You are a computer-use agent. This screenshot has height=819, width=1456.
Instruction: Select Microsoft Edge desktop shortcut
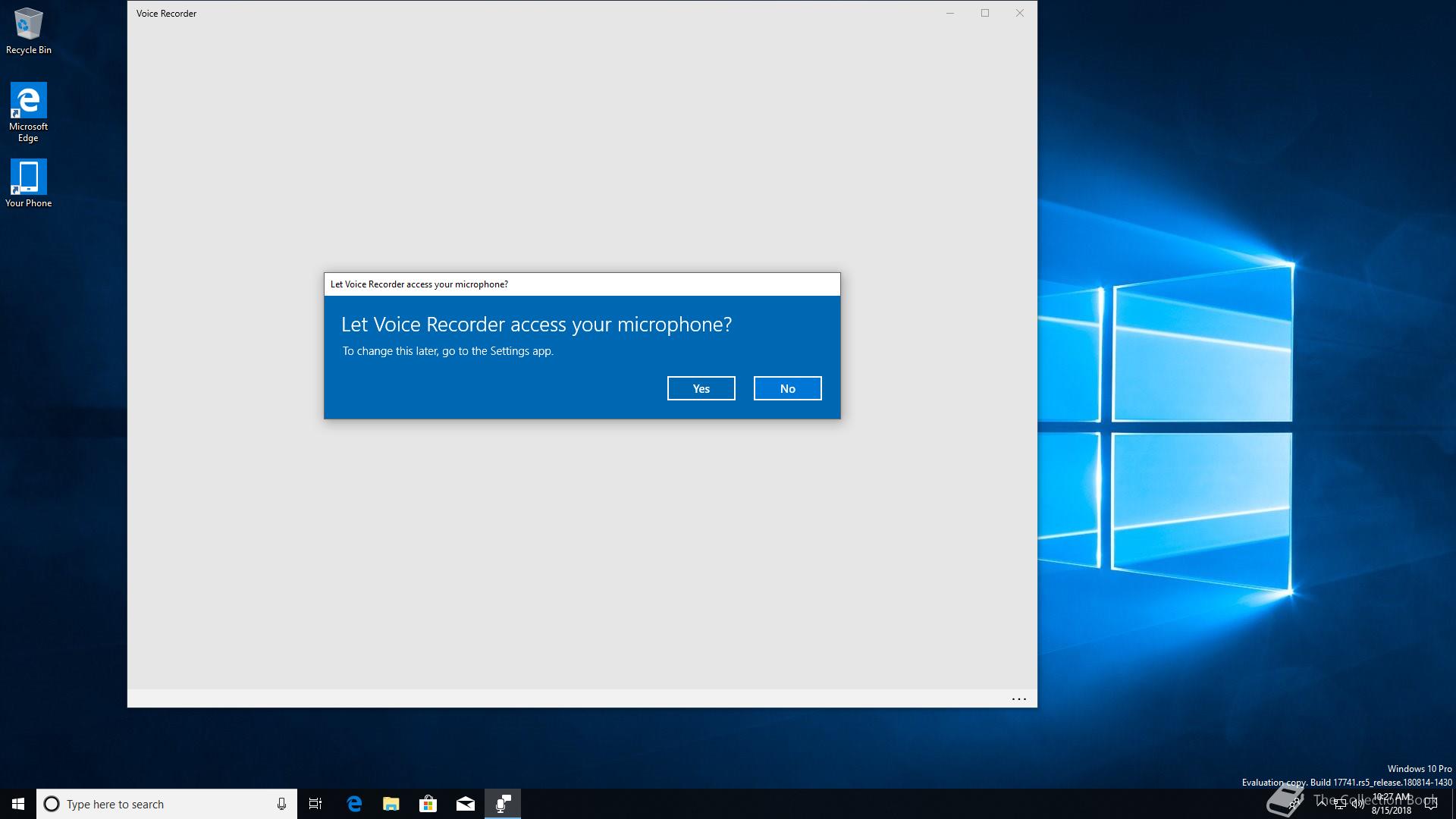28,111
